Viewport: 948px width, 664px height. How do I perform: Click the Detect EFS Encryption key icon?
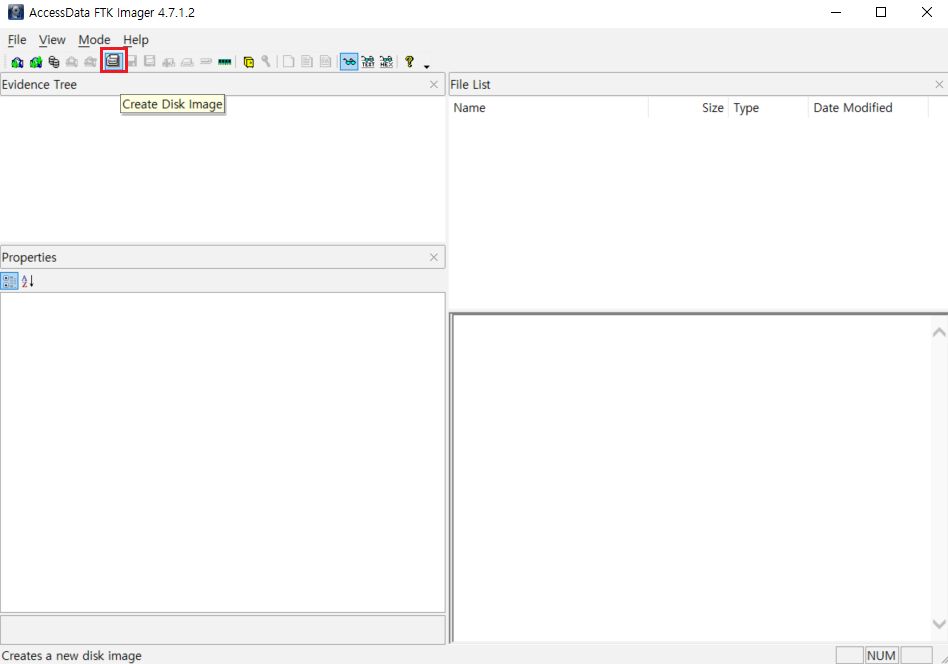tap(266, 62)
